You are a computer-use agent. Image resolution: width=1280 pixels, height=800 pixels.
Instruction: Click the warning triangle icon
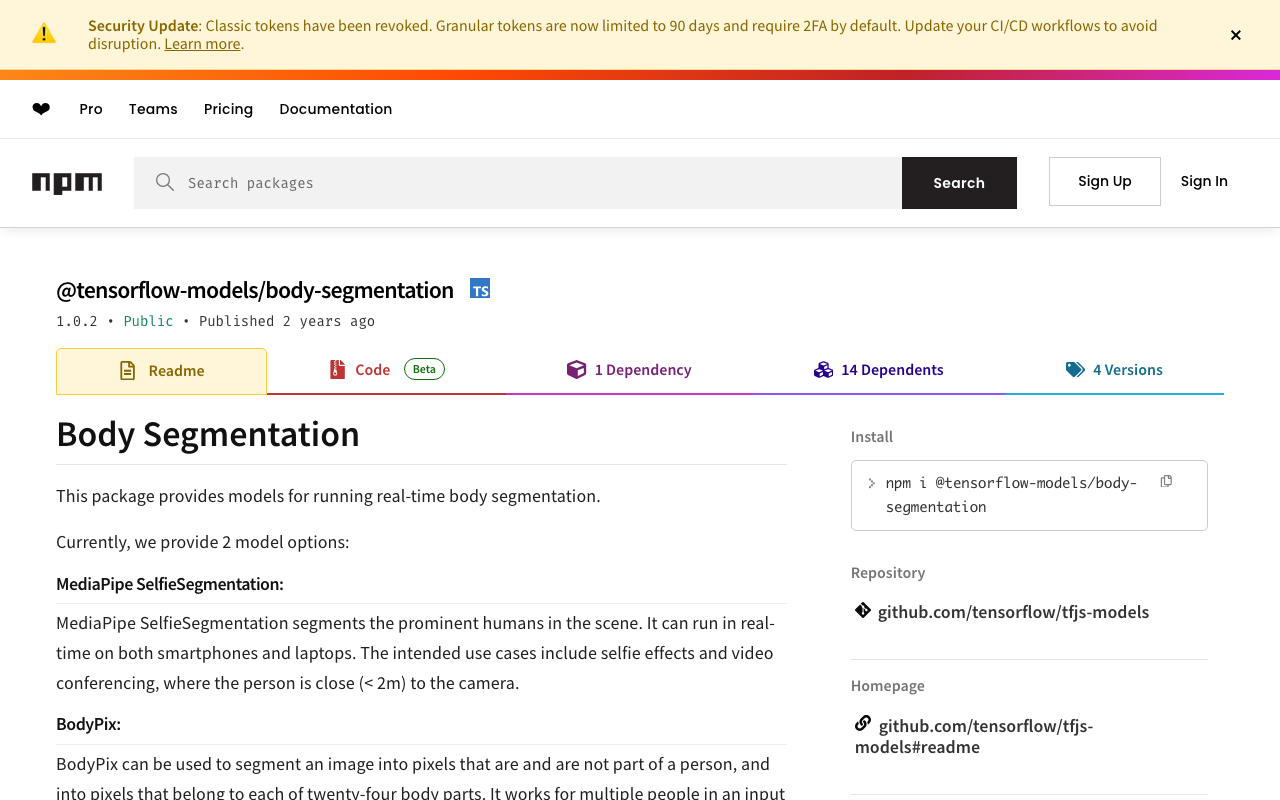pos(44,34)
